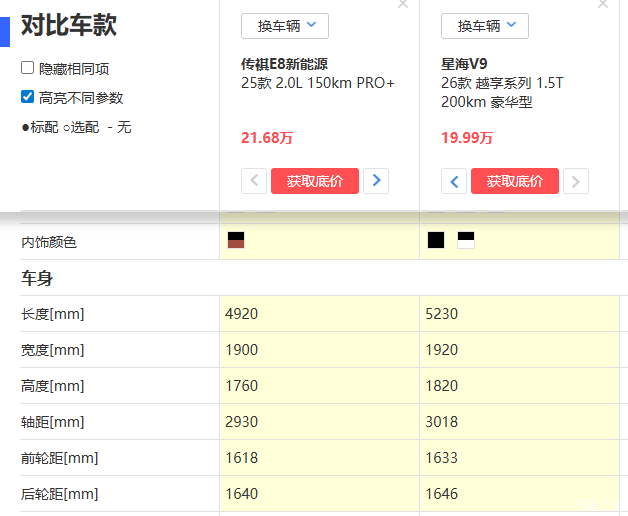Click 获取底价 for 传祺E8新能源

click(315, 181)
